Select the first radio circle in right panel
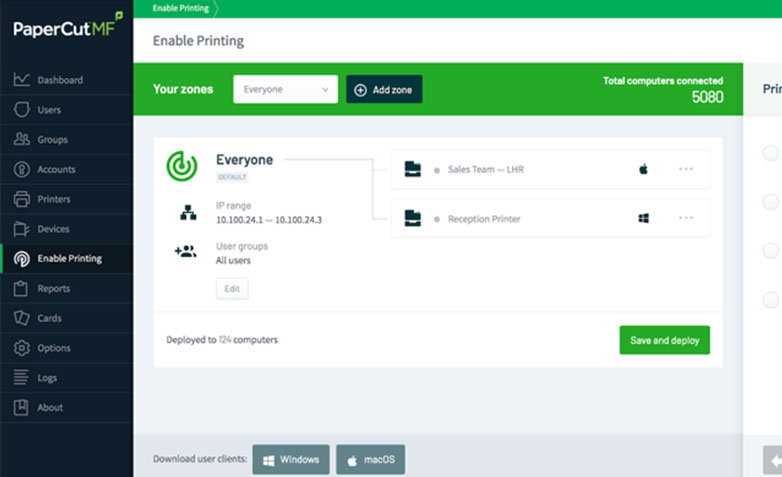 point(771,153)
